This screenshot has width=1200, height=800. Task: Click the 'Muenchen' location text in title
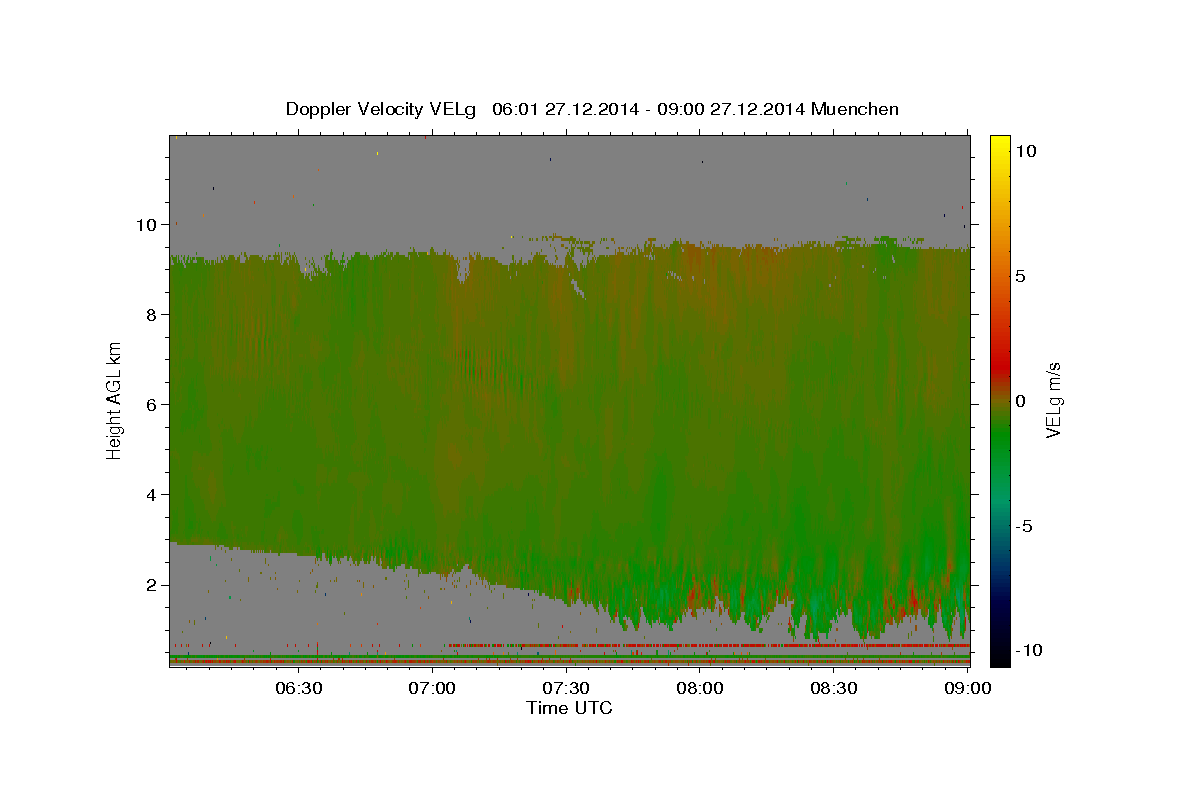point(855,109)
